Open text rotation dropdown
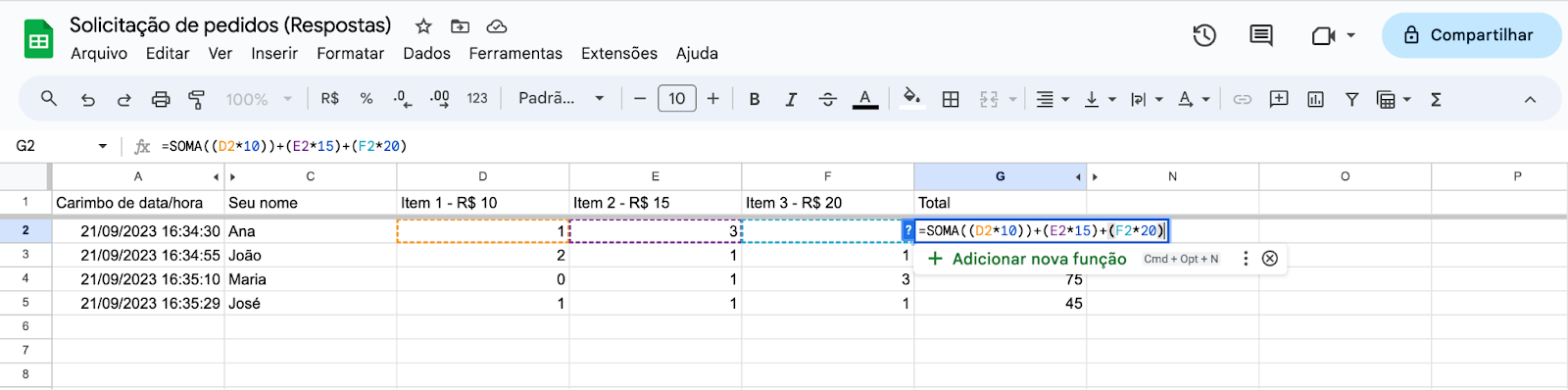The height and width of the screenshot is (390, 1568). click(1194, 99)
